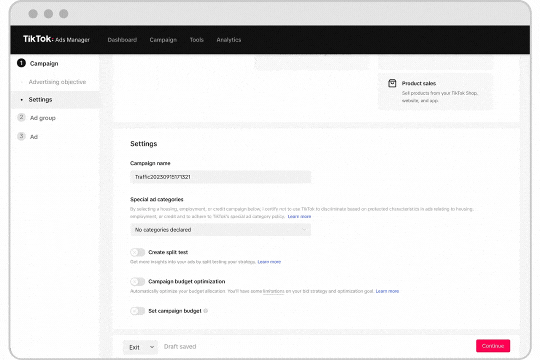Open the No categories declared dropdown
Viewport: 540px width, 360px height.
(x=220, y=230)
